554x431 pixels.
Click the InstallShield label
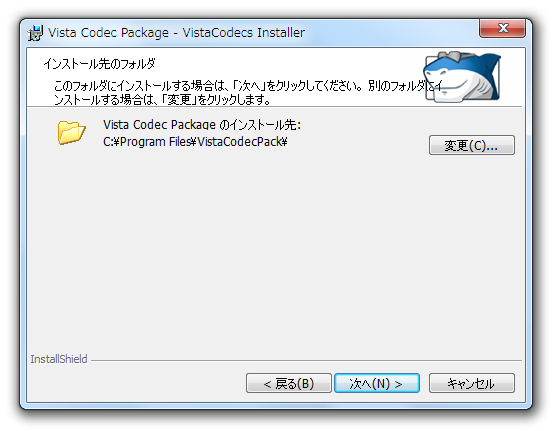click(x=59, y=359)
